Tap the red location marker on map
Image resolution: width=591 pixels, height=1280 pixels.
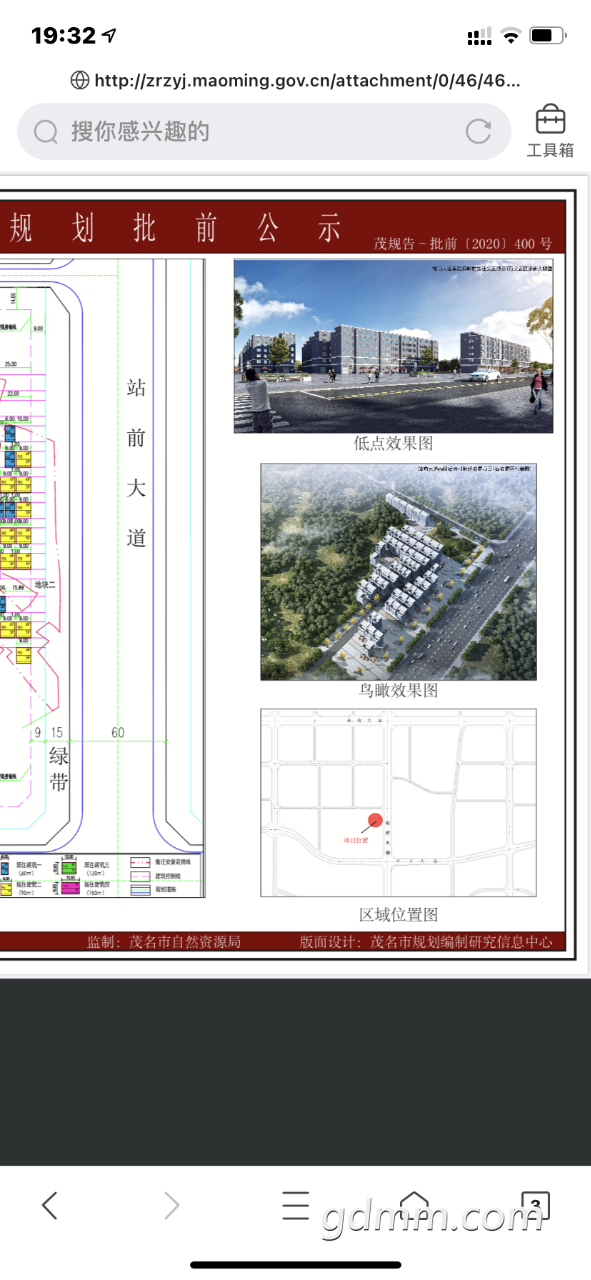[375, 820]
